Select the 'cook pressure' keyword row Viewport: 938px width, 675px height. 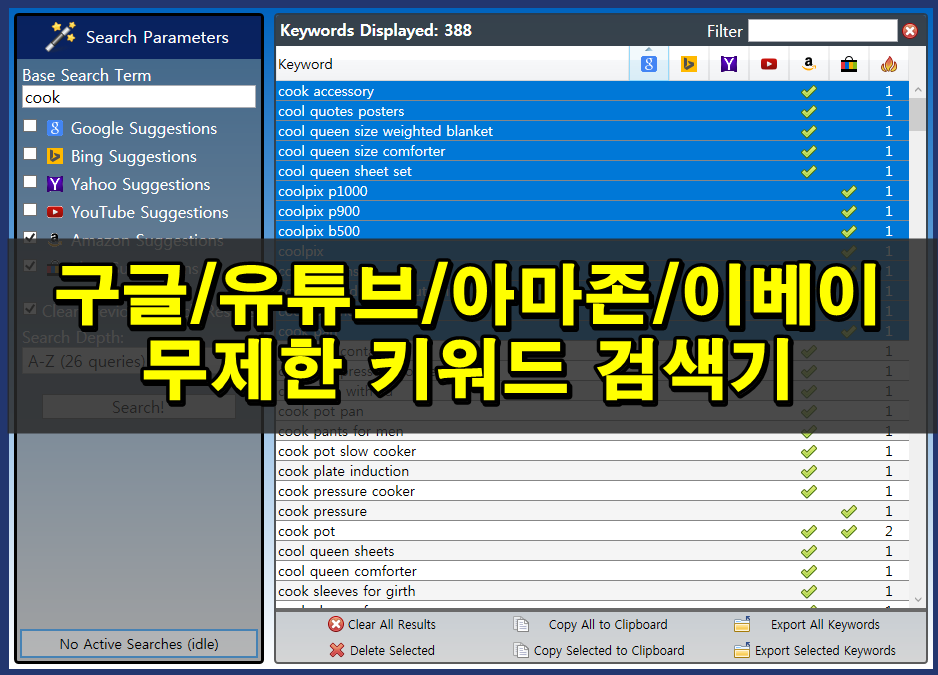click(x=592, y=511)
